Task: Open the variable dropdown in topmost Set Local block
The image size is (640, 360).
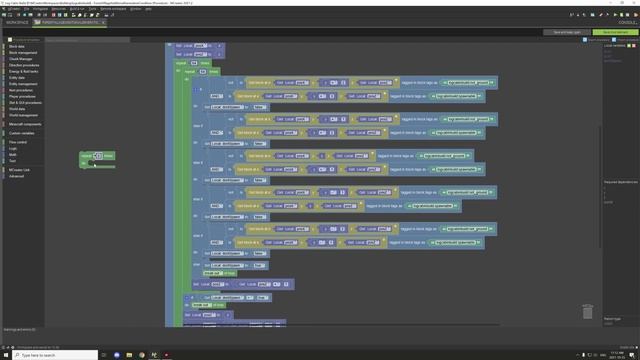Action: [x=201, y=46]
